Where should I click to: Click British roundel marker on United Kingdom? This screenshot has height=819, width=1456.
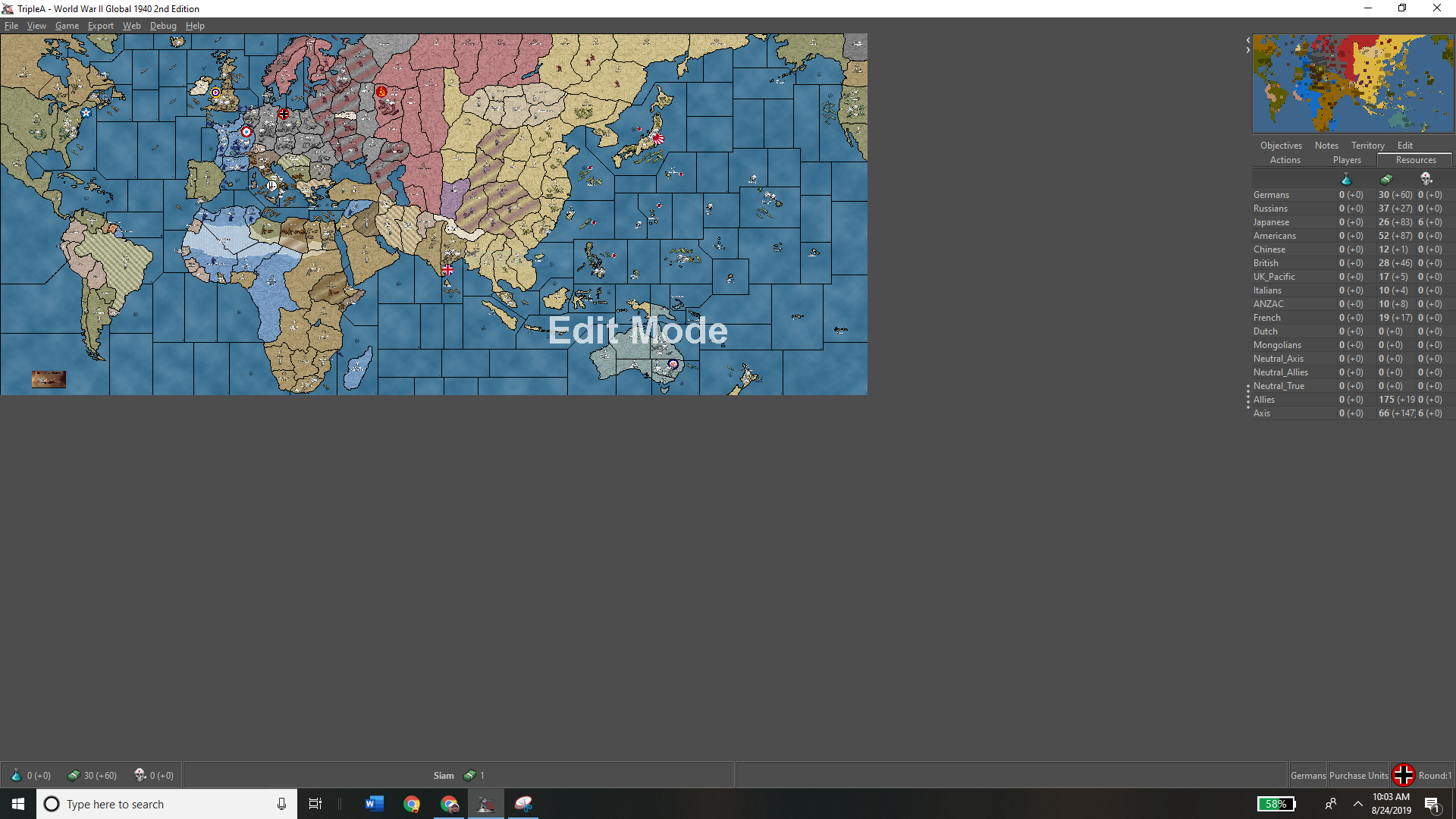tap(215, 93)
